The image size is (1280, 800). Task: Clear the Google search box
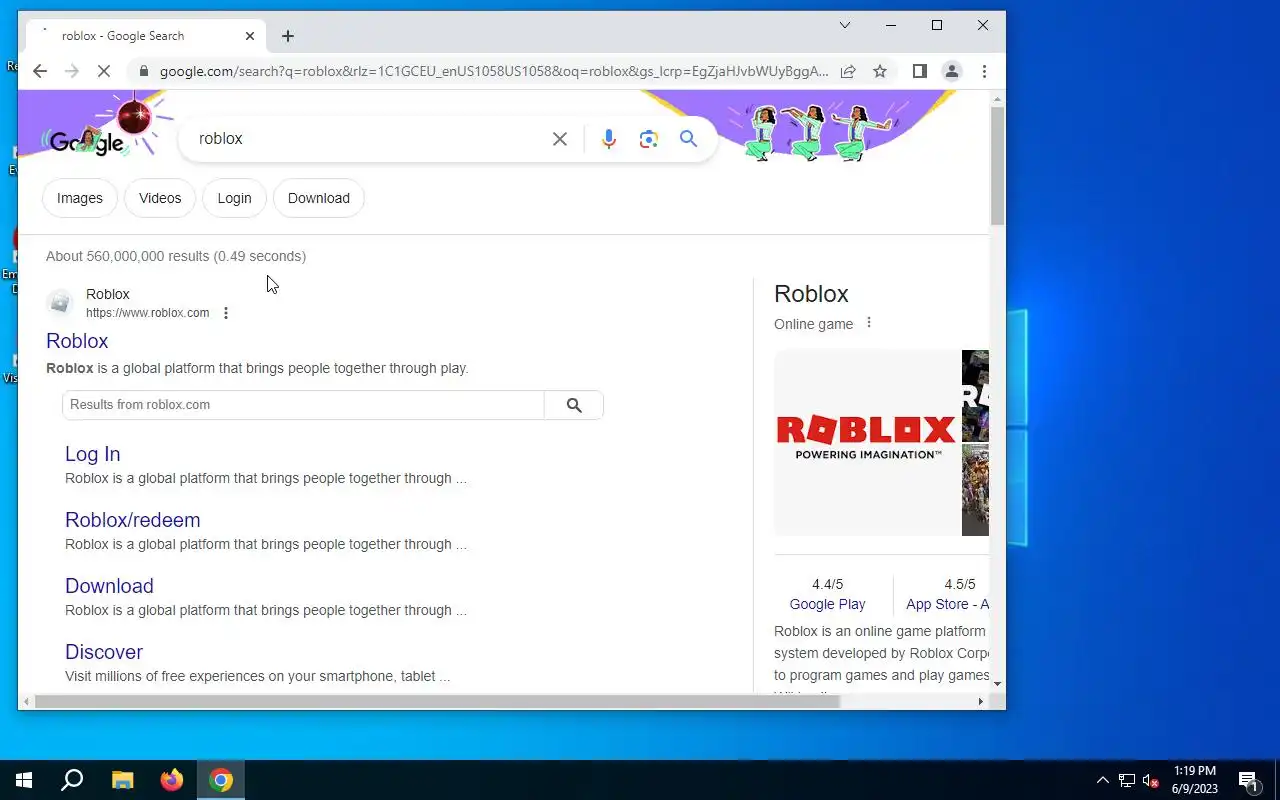(x=560, y=139)
